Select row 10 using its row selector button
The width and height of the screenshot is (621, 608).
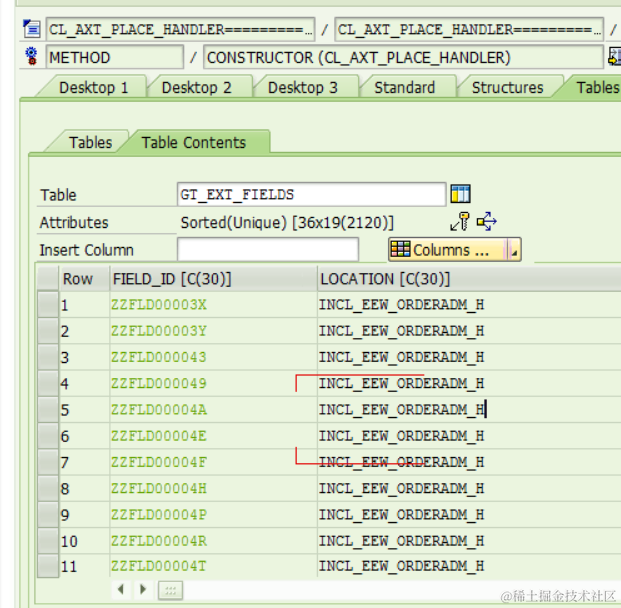[48, 541]
